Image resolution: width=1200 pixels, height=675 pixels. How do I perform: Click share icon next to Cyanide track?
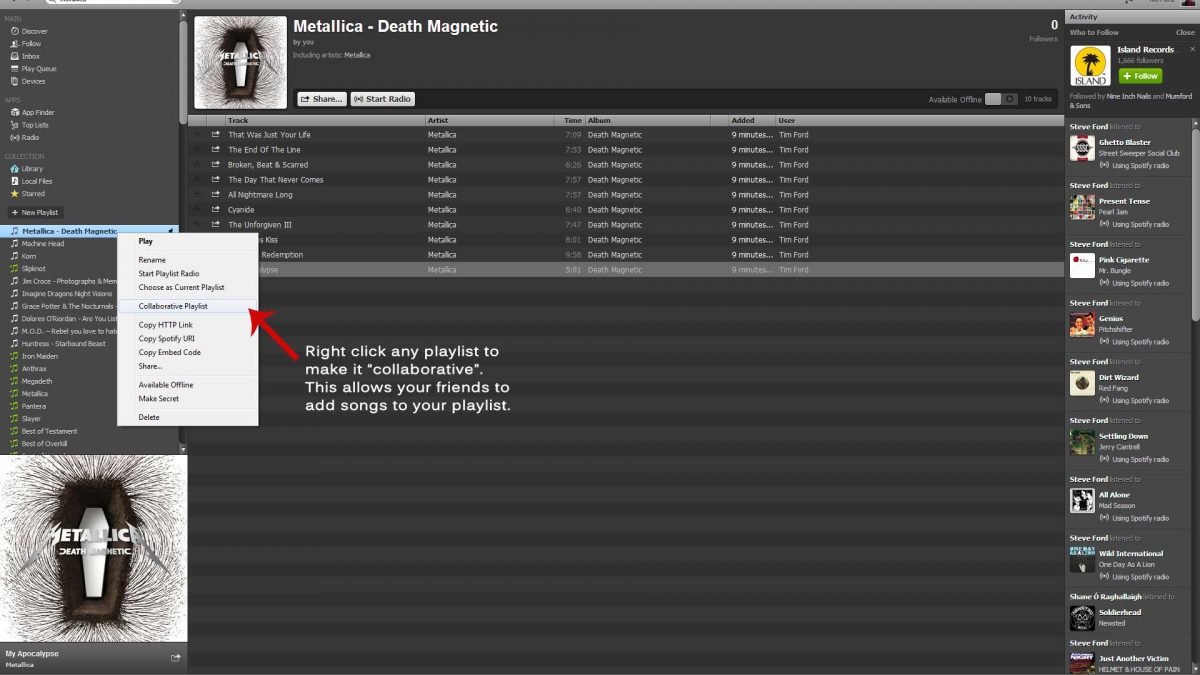[215, 210]
